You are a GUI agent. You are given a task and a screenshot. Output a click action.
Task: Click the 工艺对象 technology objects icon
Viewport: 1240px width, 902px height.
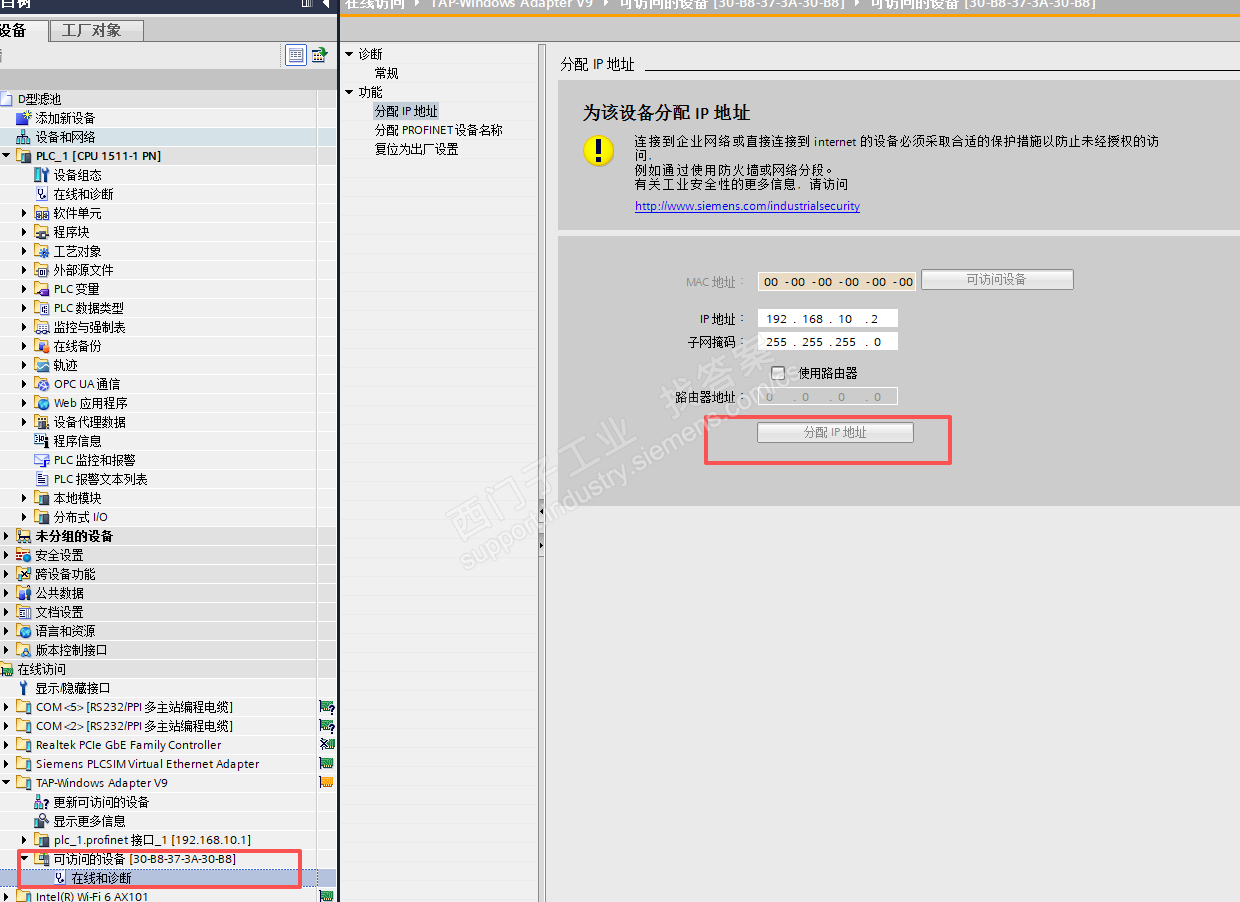tap(42, 251)
